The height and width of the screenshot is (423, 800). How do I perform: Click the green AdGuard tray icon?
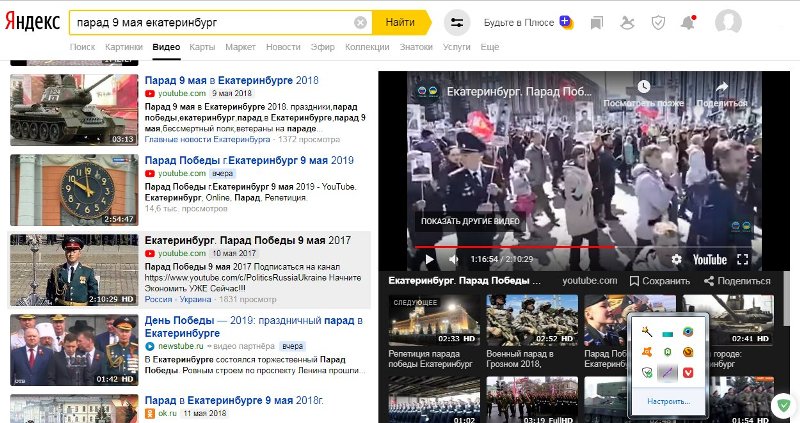click(667, 352)
